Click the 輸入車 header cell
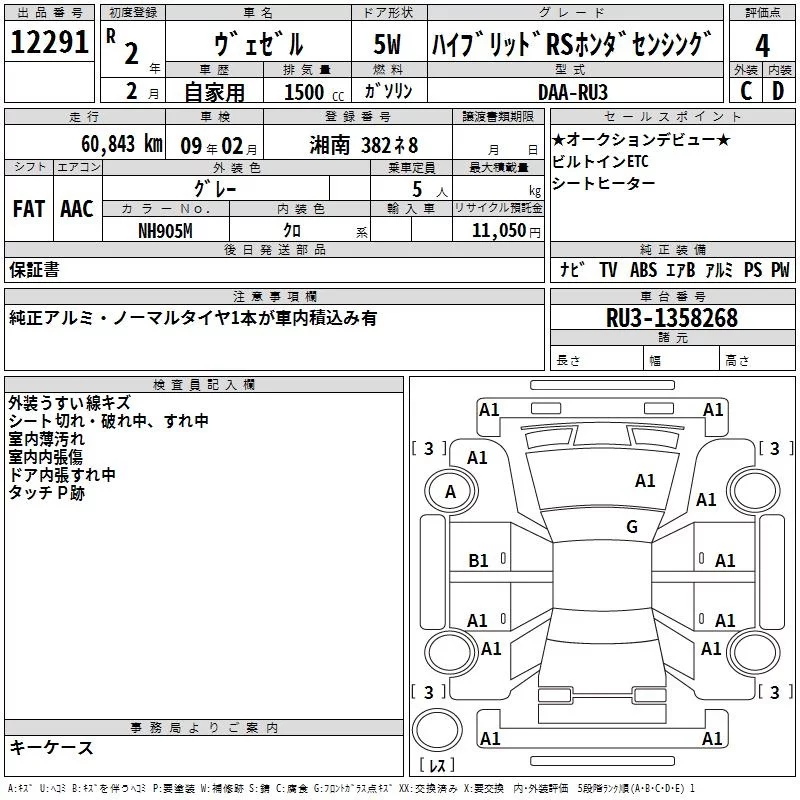Image resolution: width=800 pixels, height=800 pixels. click(411, 209)
